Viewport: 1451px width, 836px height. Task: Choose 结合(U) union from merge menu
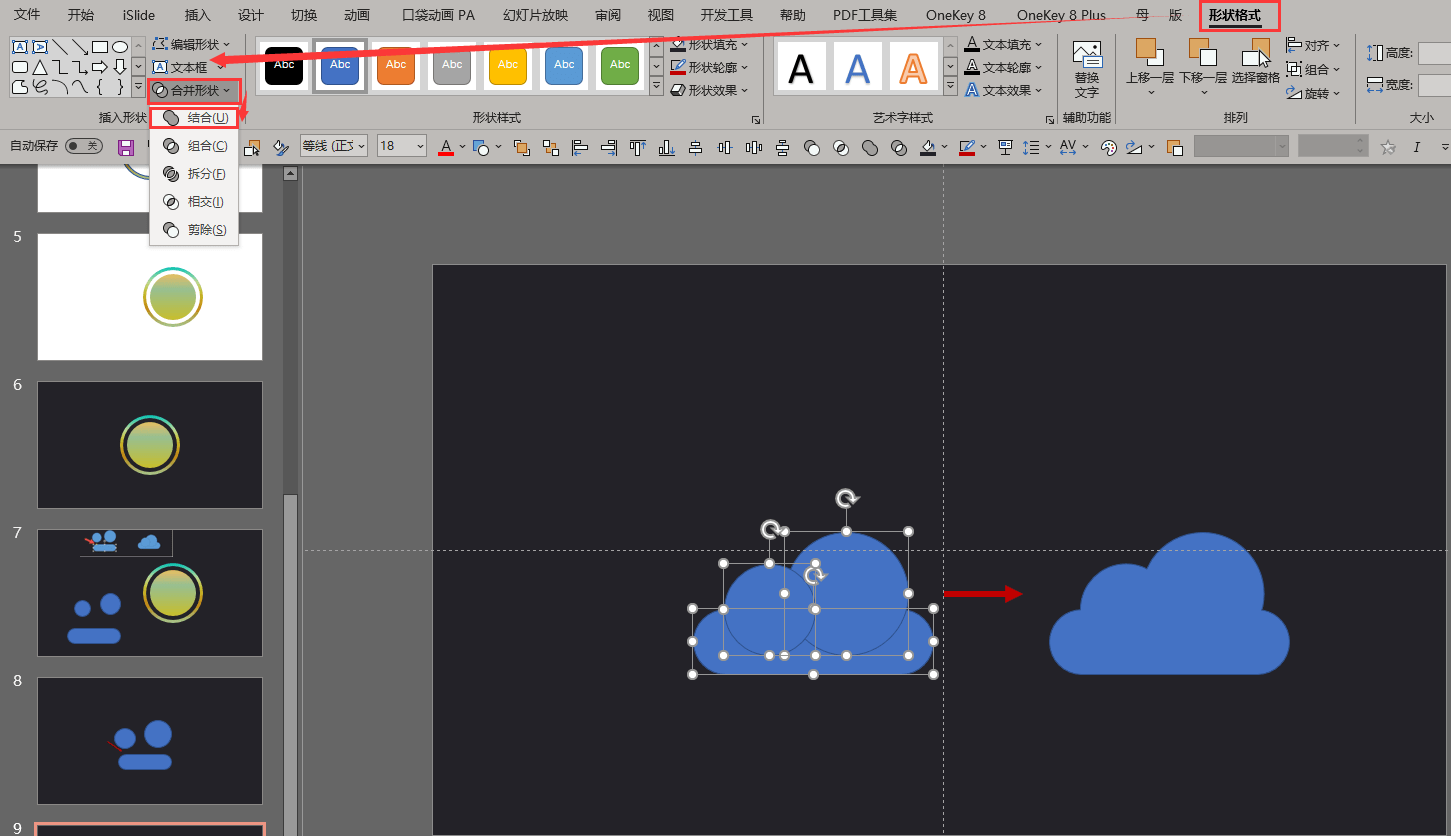tap(195, 118)
